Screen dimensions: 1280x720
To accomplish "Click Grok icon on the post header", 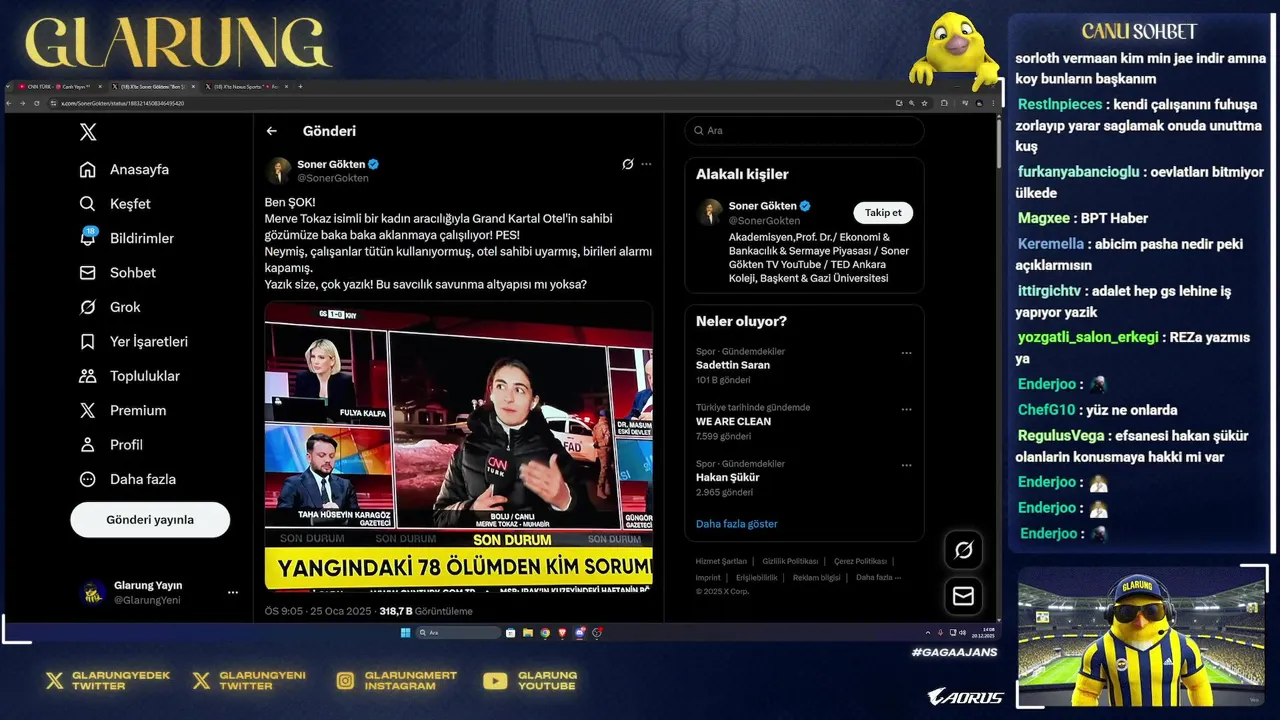I will (x=628, y=164).
